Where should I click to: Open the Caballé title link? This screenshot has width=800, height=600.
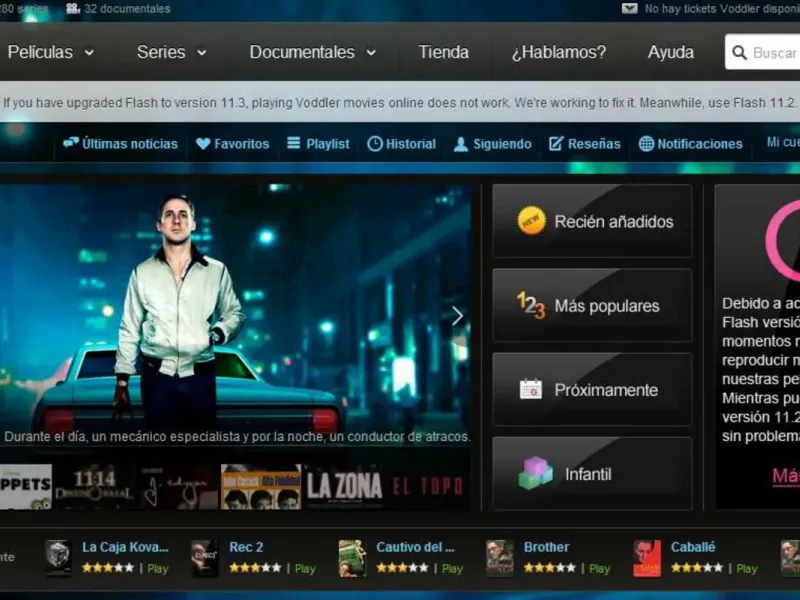[x=693, y=547]
